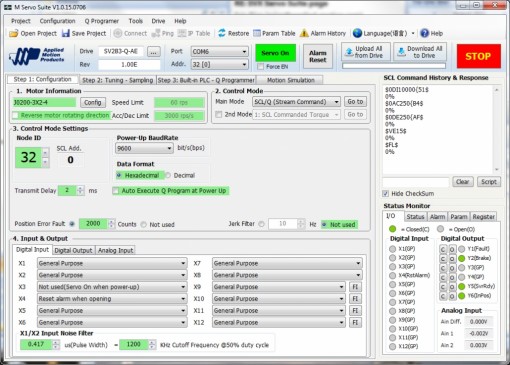Open the IP Table toolbar item
Image resolution: width=510 pixels, height=365 pixels.
[194, 33]
